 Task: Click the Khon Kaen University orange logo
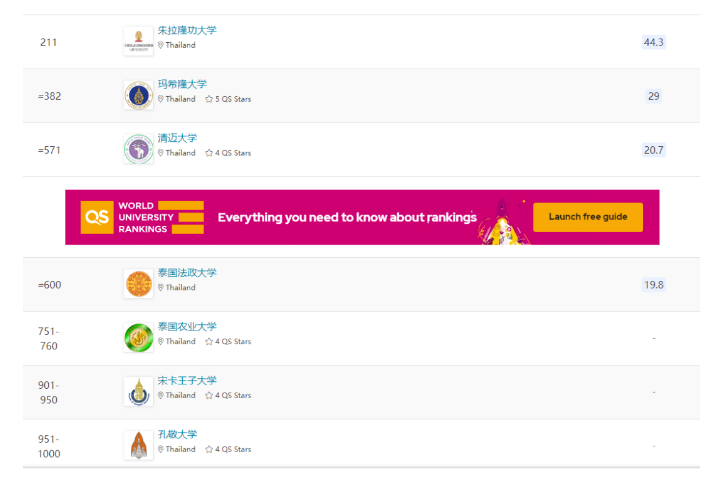click(x=138, y=445)
